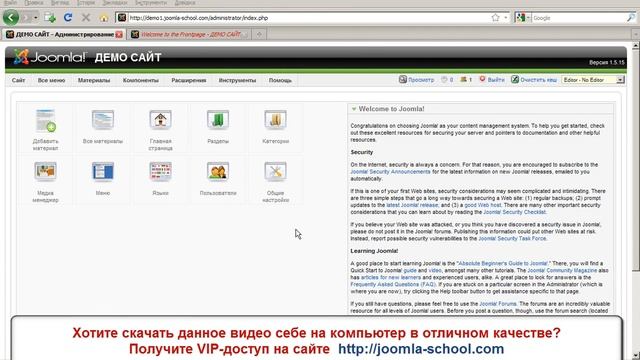
Task: Open the Editor - No Editor dropdown
Action: [x=593, y=80]
